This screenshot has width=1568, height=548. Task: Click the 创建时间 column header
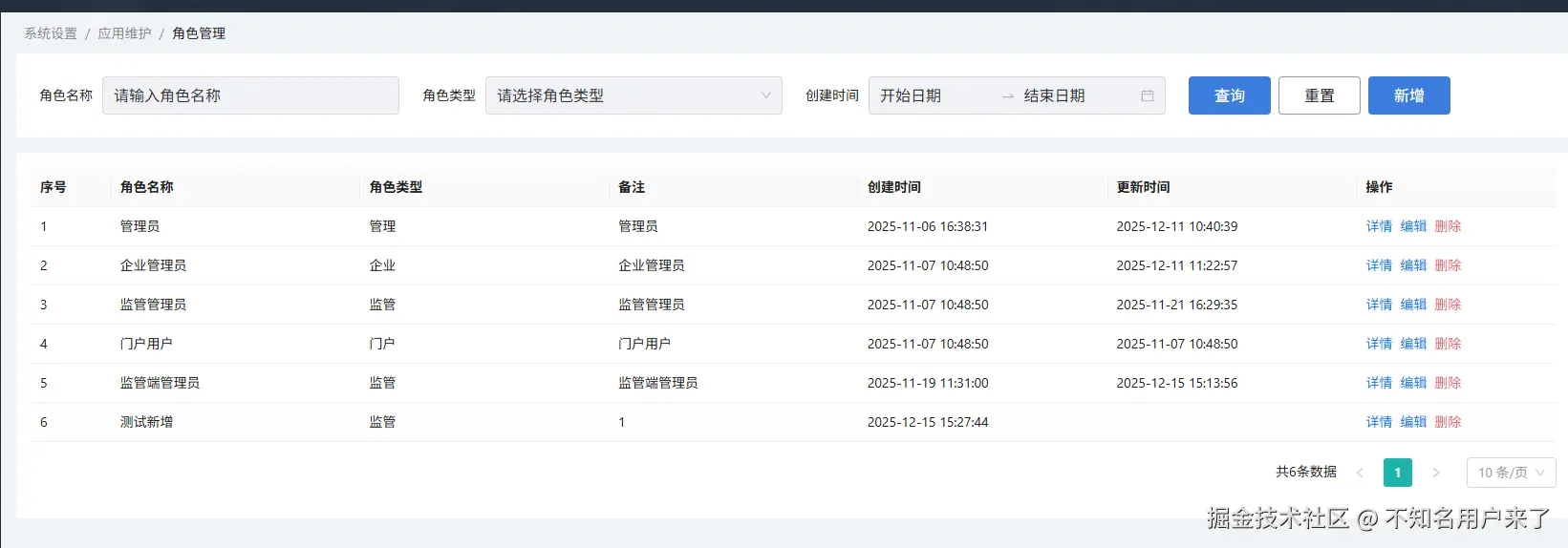click(x=894, y=187)
